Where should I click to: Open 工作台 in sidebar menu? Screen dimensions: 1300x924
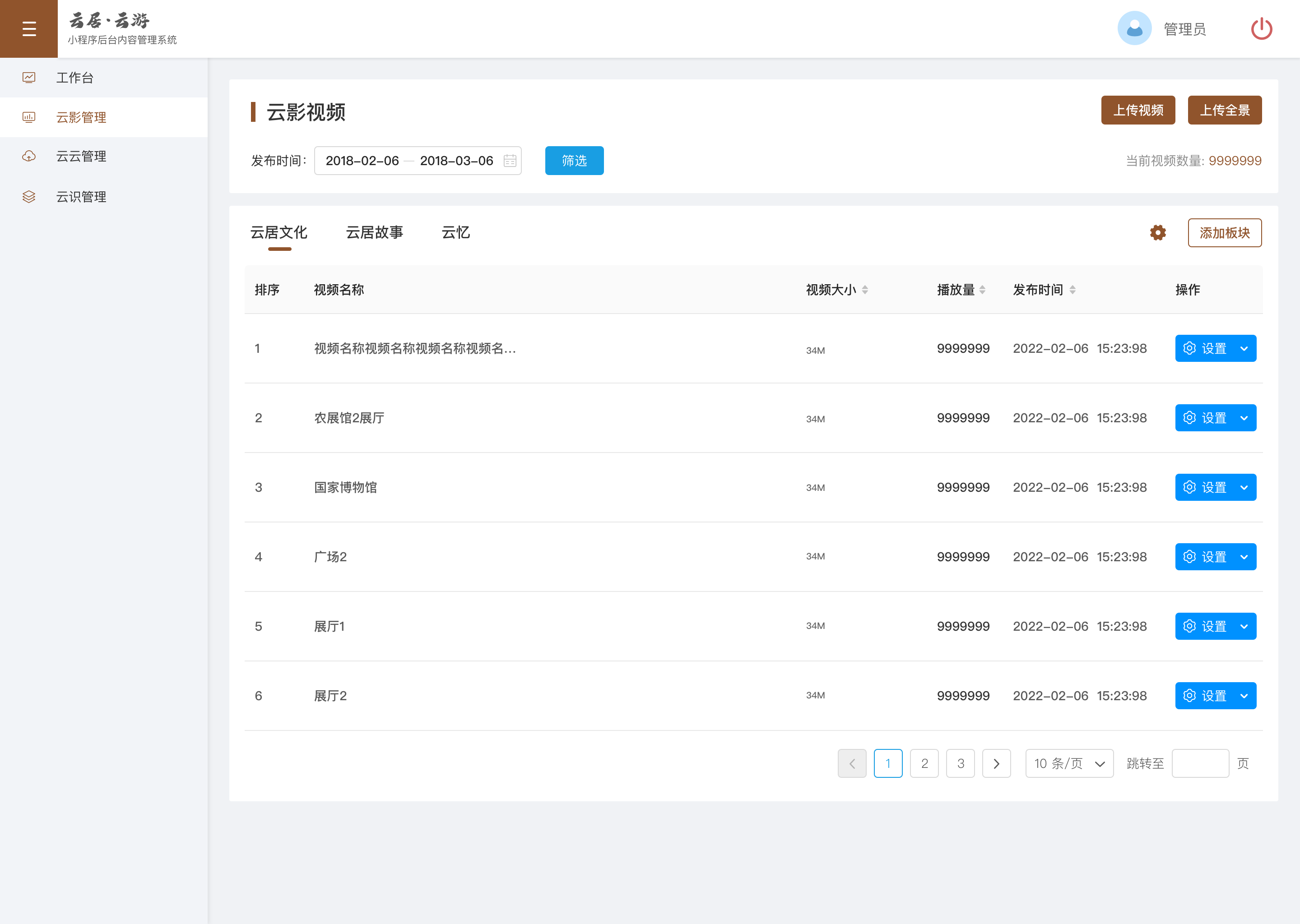103,78
